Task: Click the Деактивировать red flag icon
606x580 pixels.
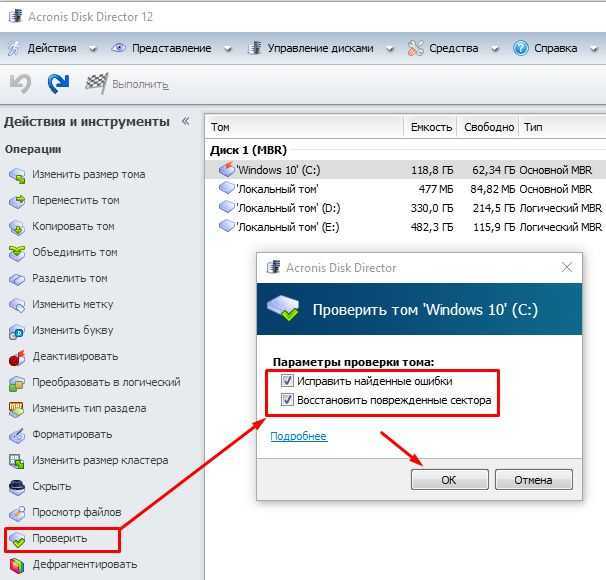Action: coord(17,357)
